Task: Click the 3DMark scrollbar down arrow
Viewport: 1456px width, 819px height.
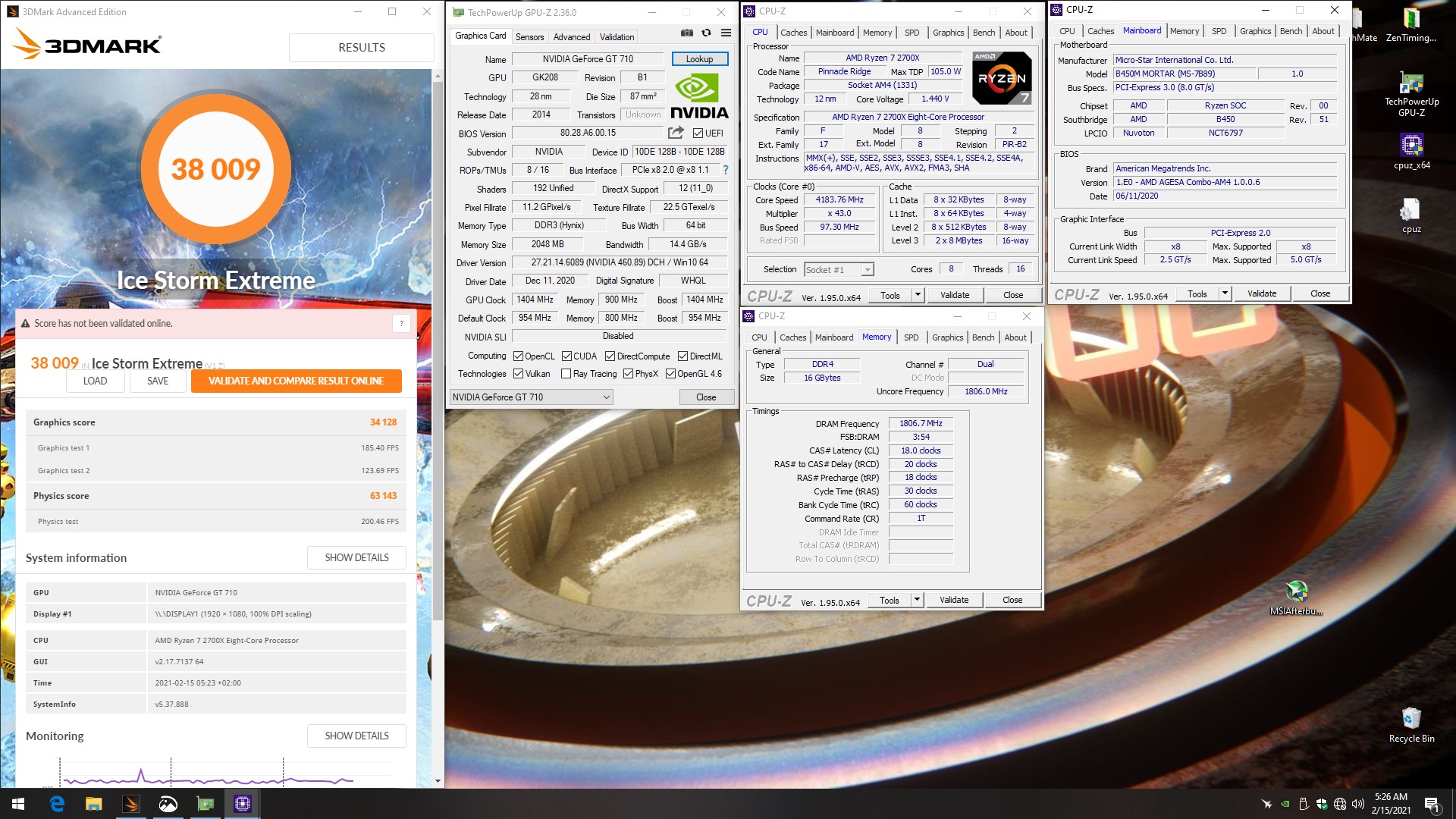Action: 438,780
